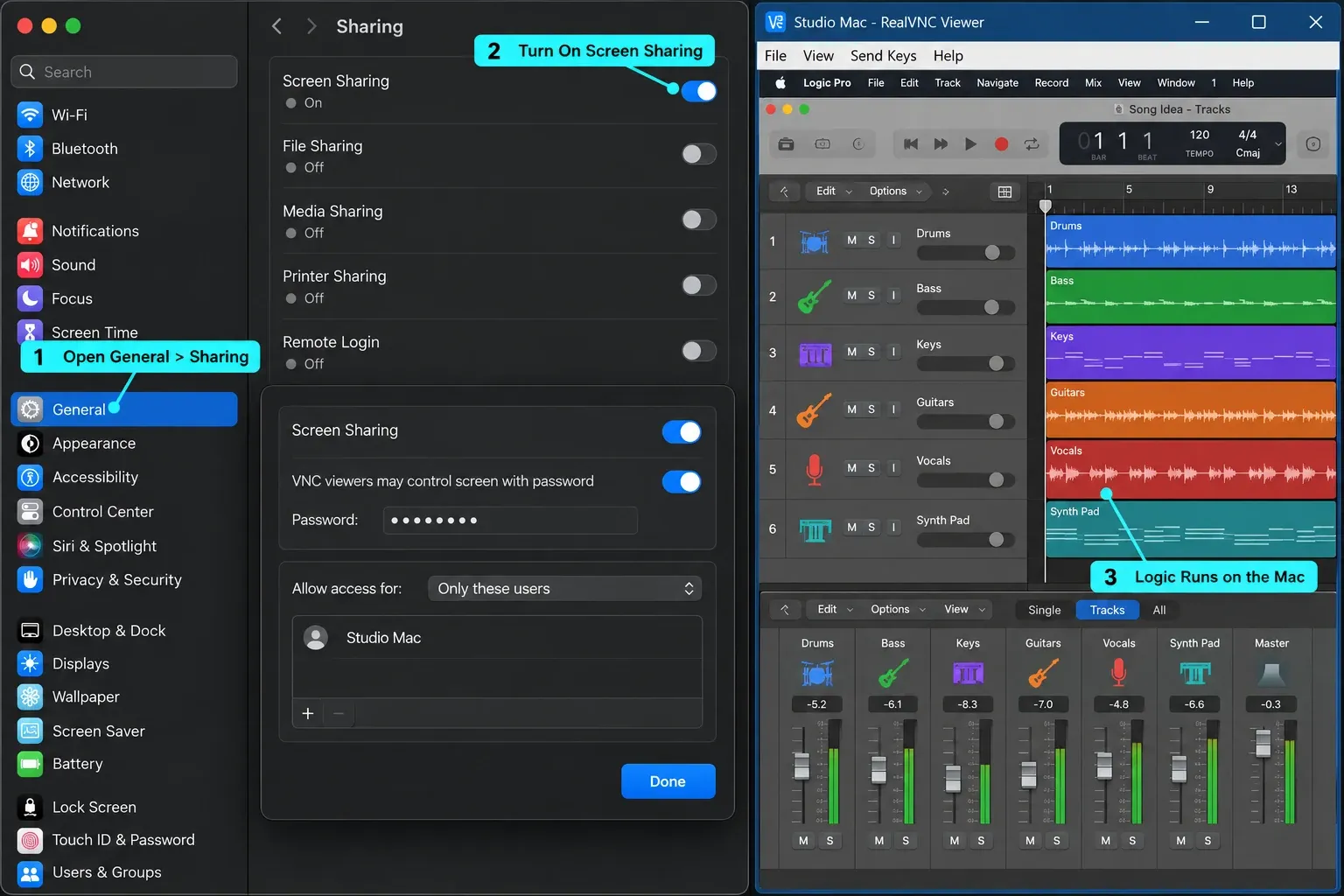Open Siri & Spotlight settings

coord(123,546)
